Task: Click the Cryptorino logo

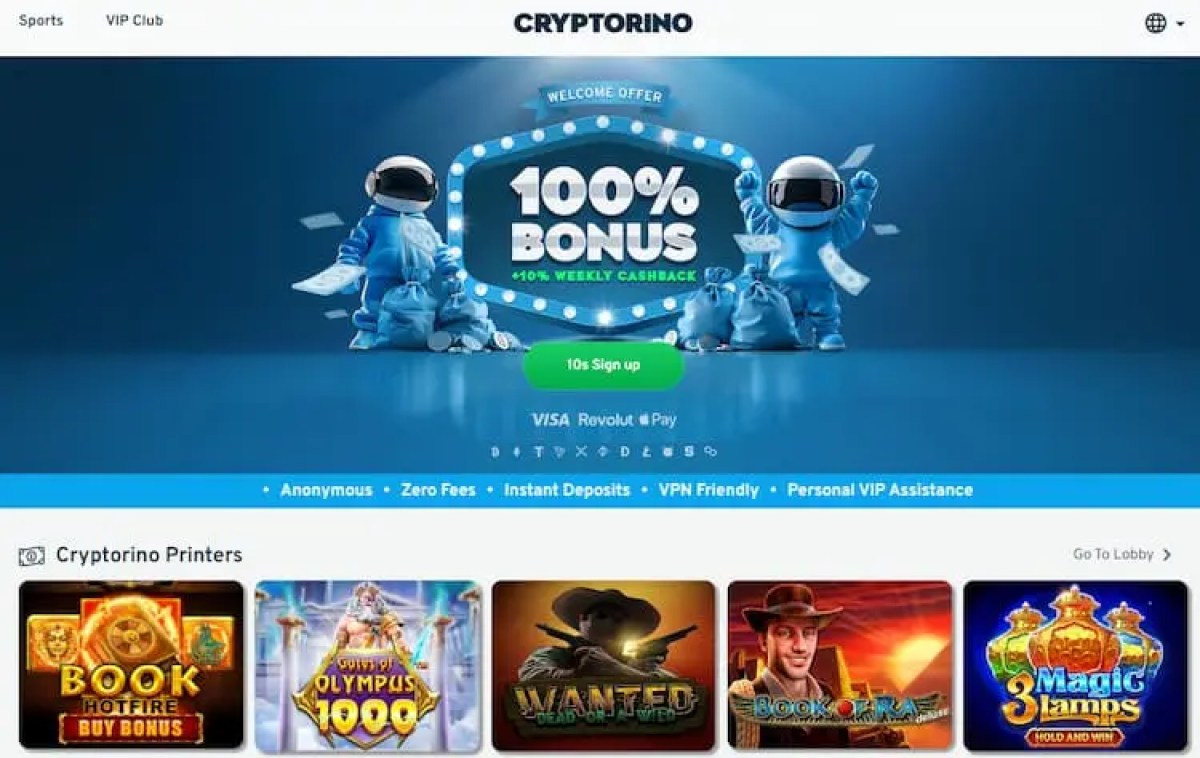Action: pos(602,23)
